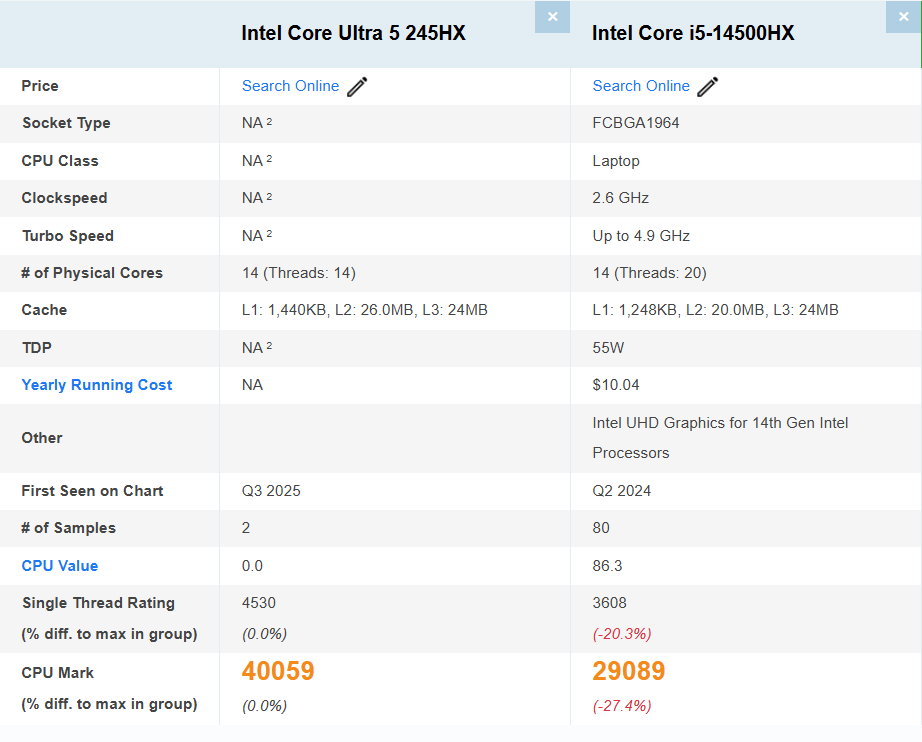Click the Yearly Running Cost label link
This screenshot has width=922, height=742.
pos(96,385)
